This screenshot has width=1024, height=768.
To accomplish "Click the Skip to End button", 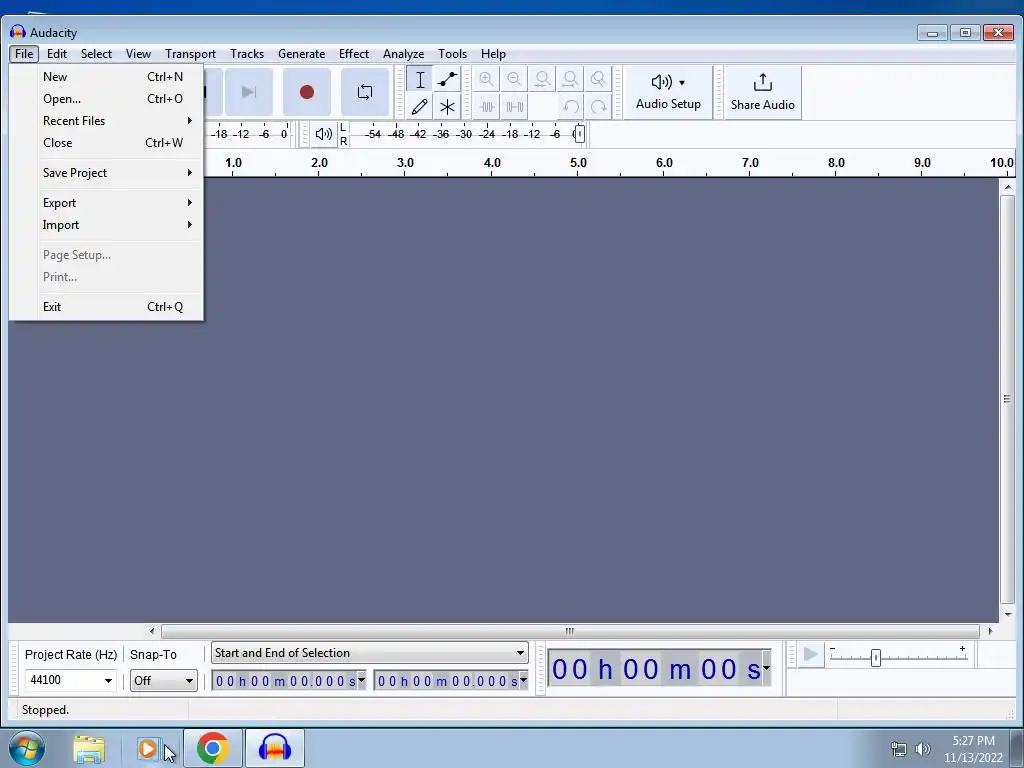I will tap(249, 92).
